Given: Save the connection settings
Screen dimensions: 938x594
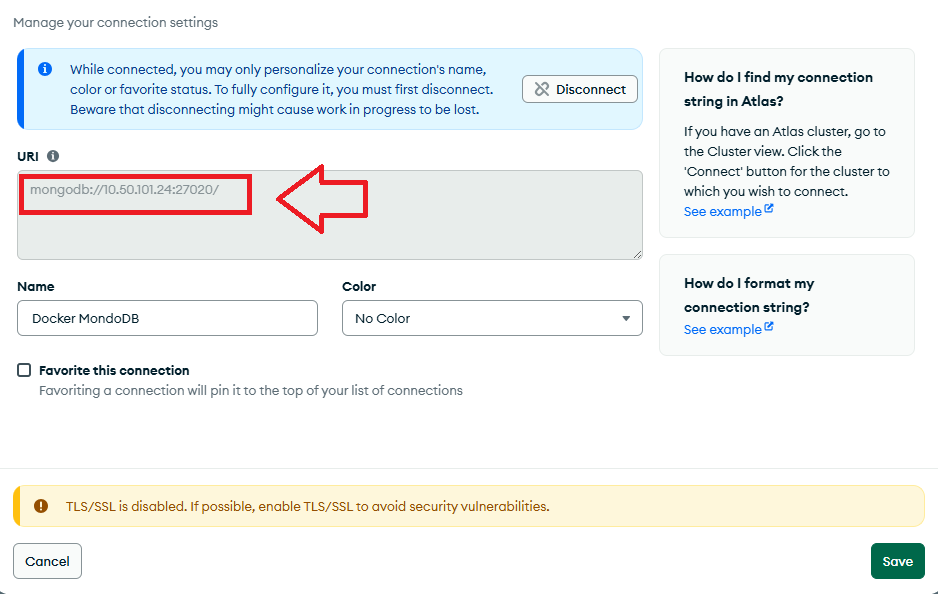Looking at the screenshot, I should [x=897, y=561].
